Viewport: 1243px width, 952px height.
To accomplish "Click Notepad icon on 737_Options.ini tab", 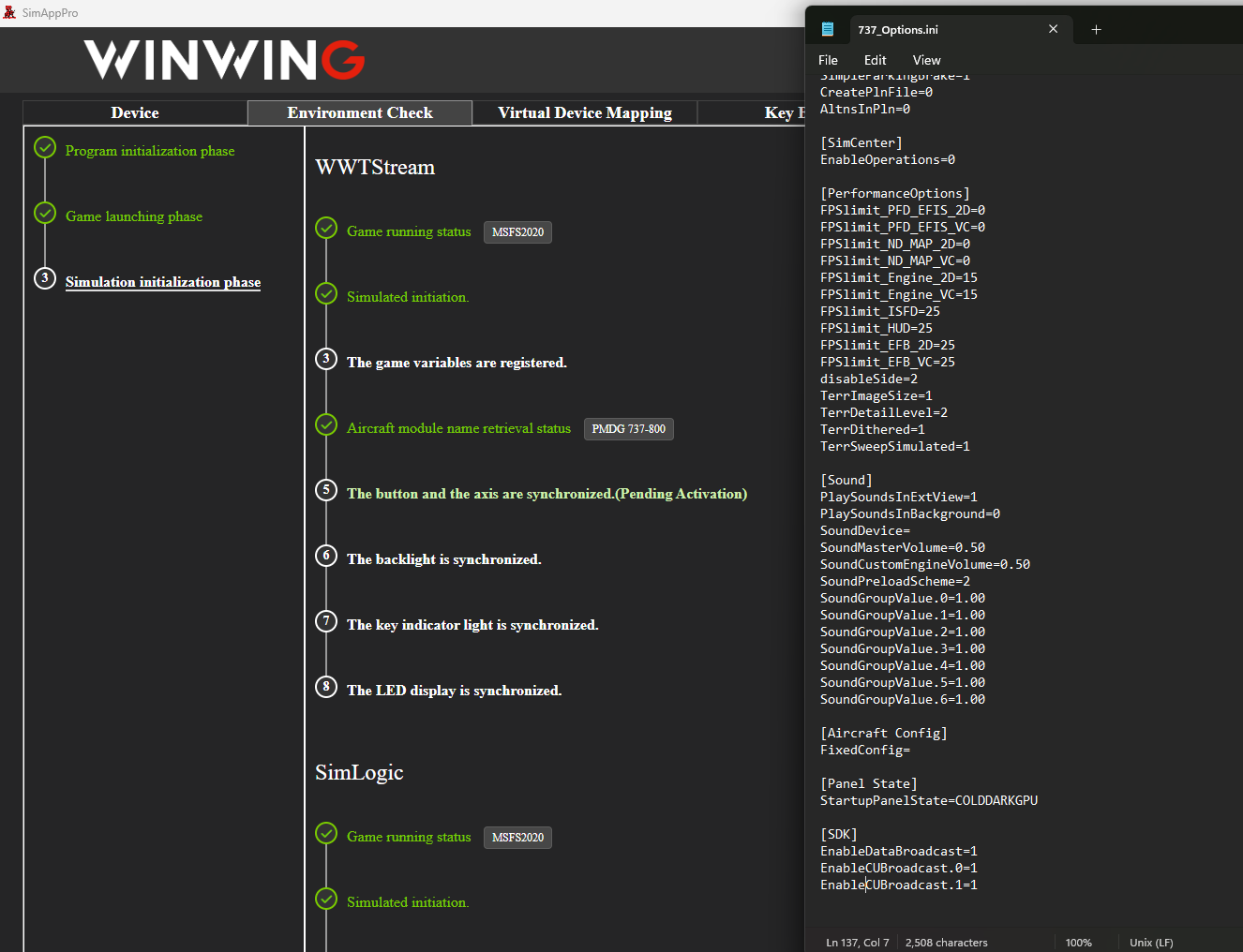I will click(828, 29).
